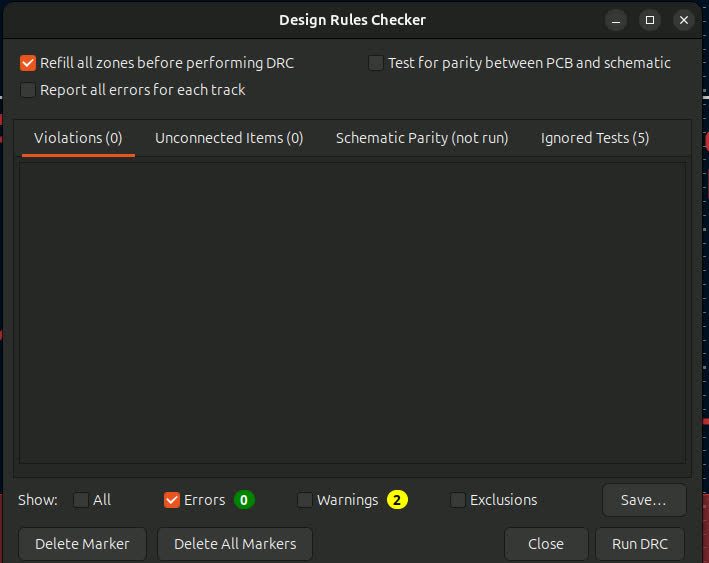The width and height of the screenshot is (709, 563).
Task: Click the yellow warnings count badge
Action: click(398, 500)
